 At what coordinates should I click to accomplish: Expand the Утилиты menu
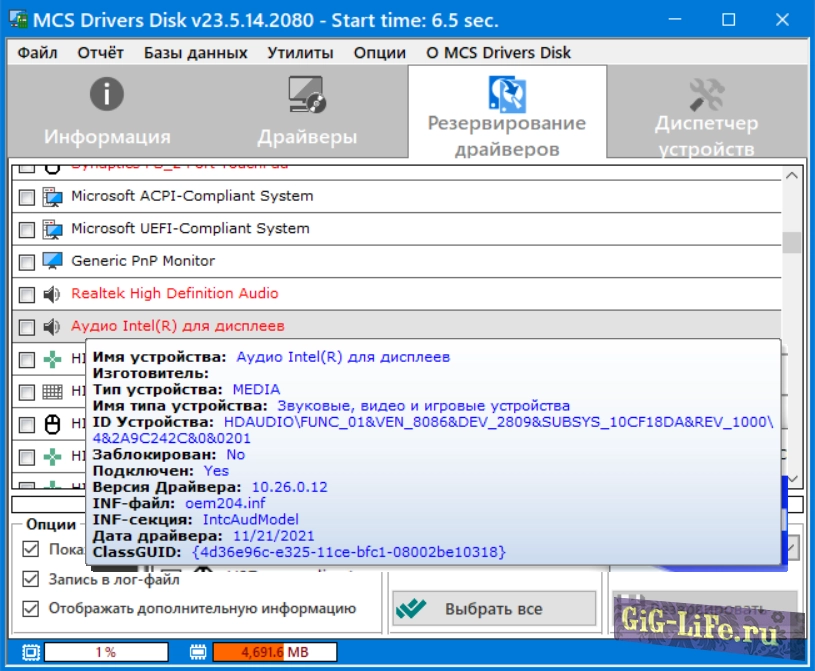300,53
